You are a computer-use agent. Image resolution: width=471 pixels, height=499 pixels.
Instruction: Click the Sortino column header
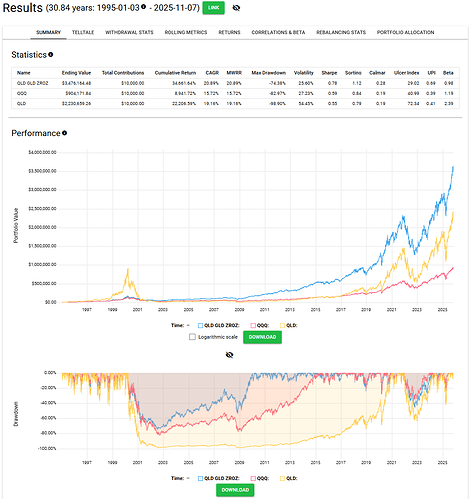click(x=353, y=73)
